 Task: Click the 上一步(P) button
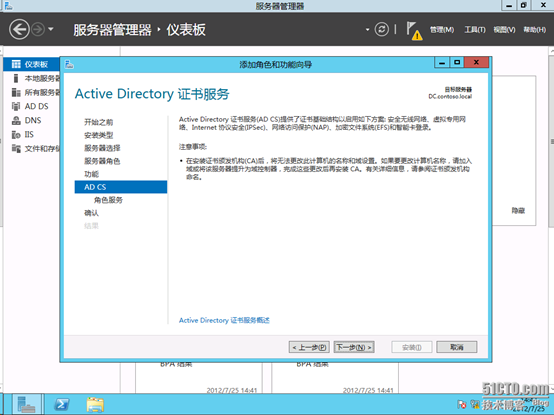click(x=309, y=347)
